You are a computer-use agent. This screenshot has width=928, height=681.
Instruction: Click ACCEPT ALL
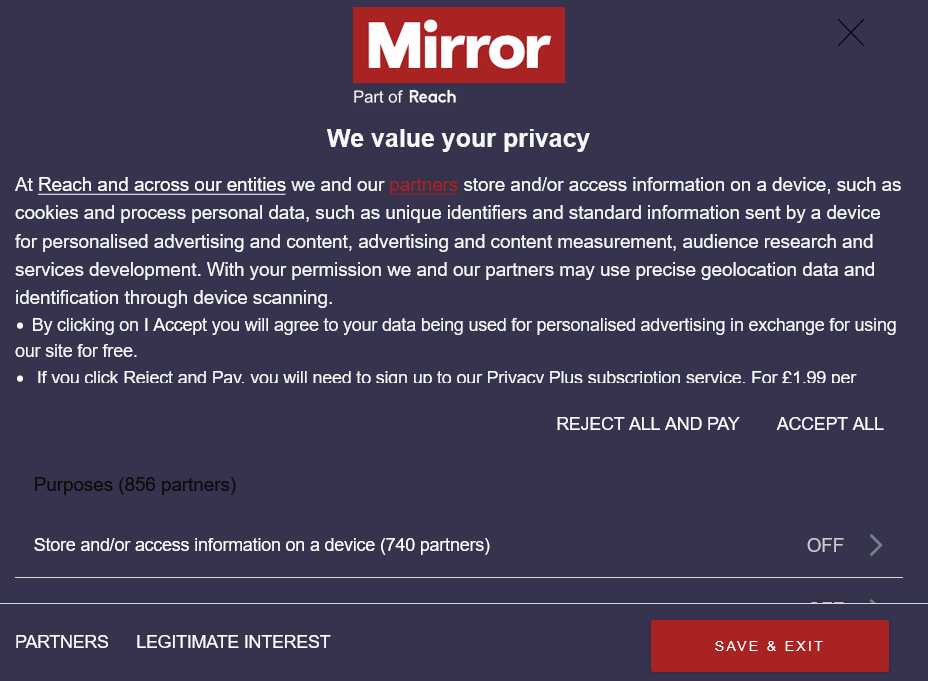pyautogui.click(x=830, y=424)
